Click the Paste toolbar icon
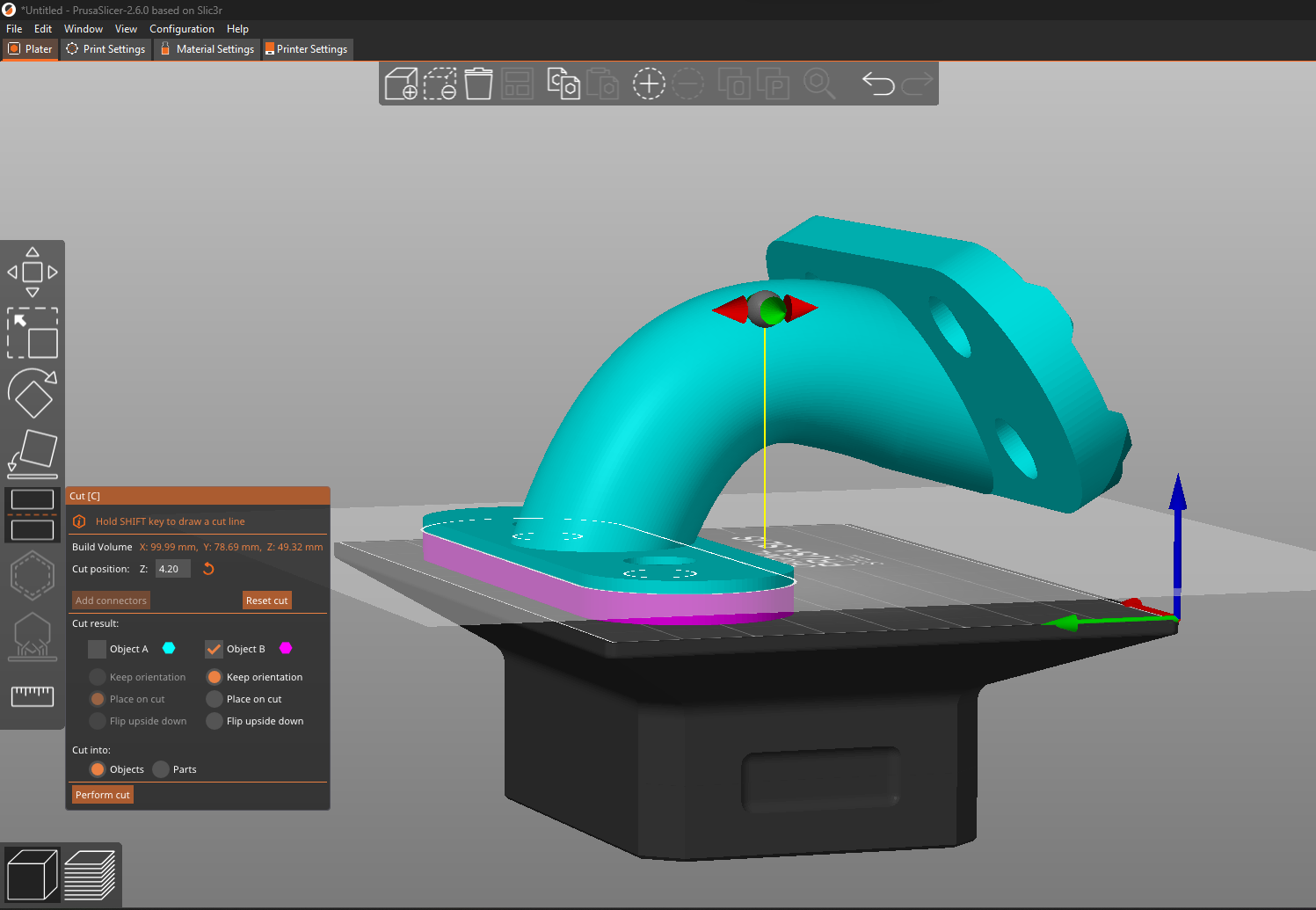 coord(602,84)
